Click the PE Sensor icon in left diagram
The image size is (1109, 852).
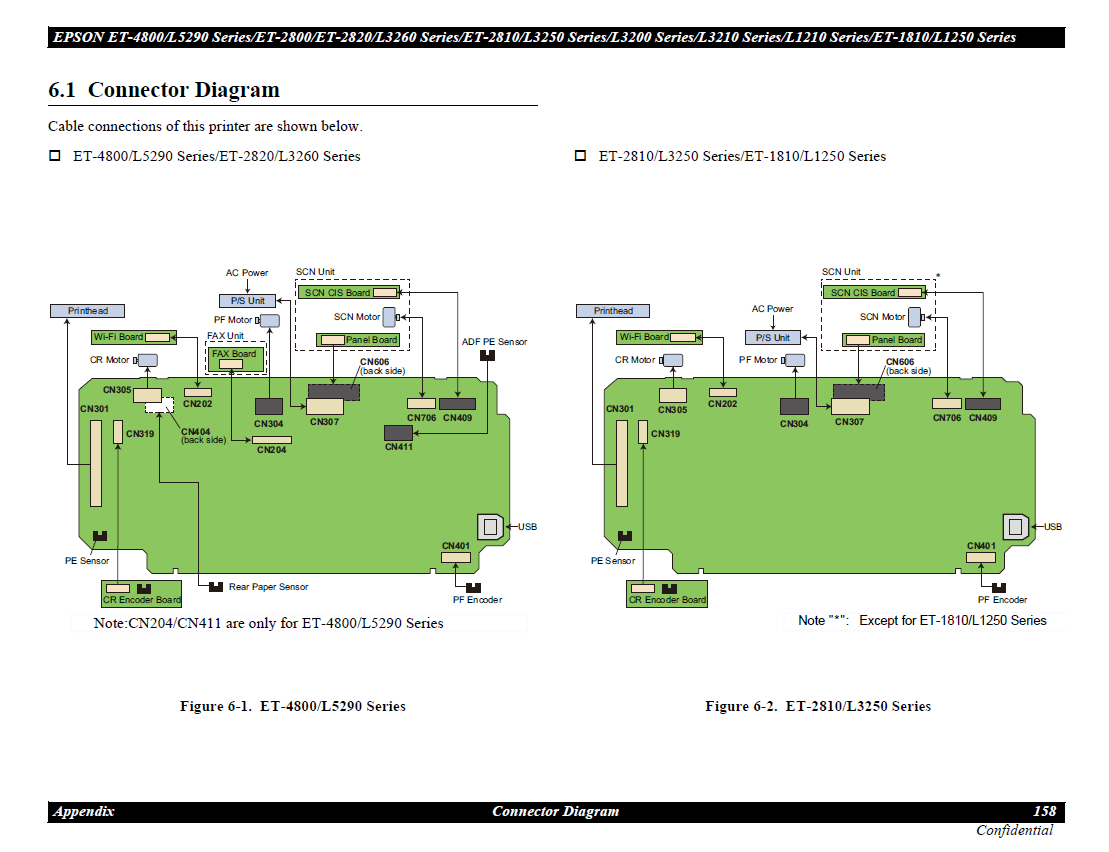point(99,537)
